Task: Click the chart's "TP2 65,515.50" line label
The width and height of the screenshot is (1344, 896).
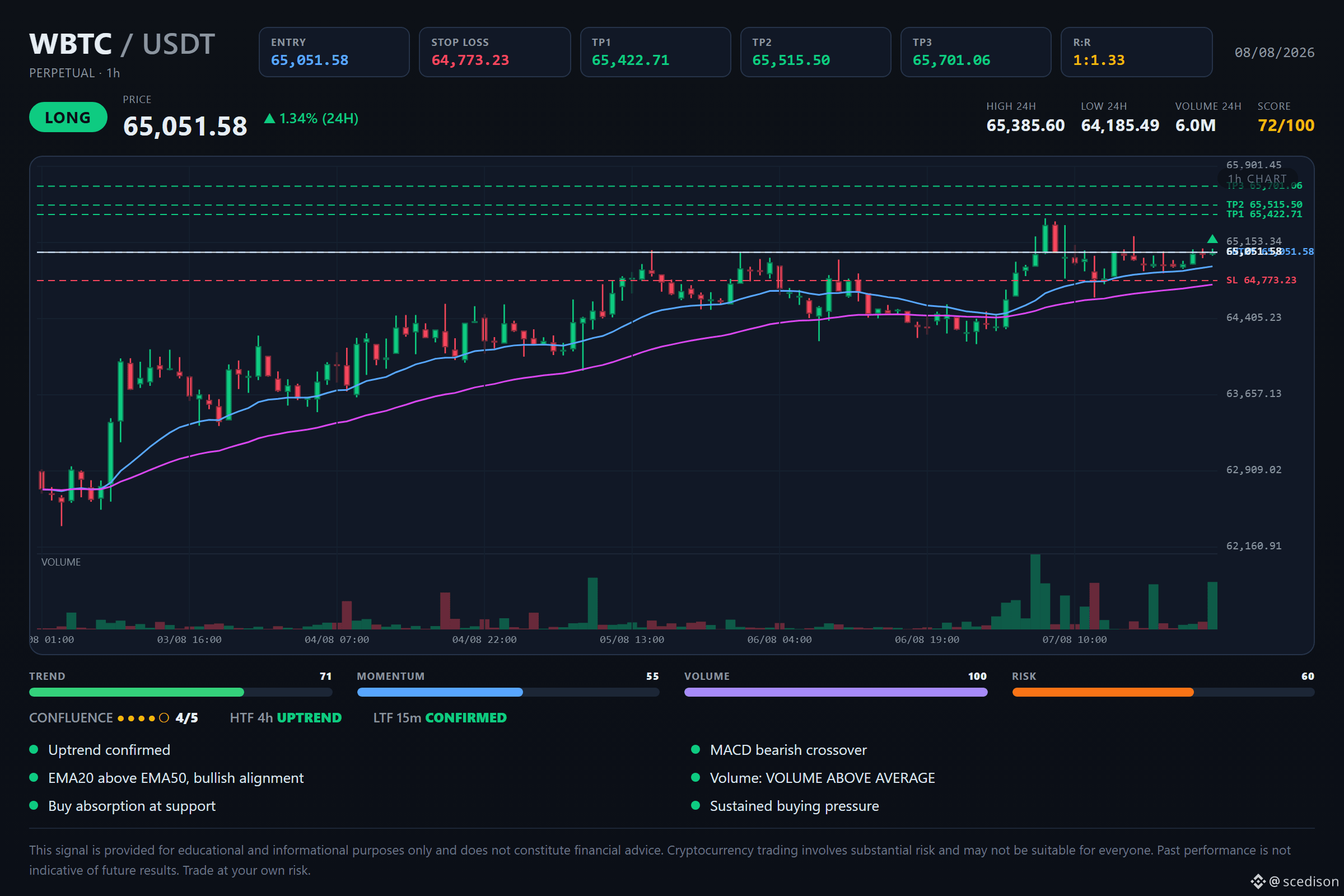Action: pyautogui.click(x=1264, y=204)
